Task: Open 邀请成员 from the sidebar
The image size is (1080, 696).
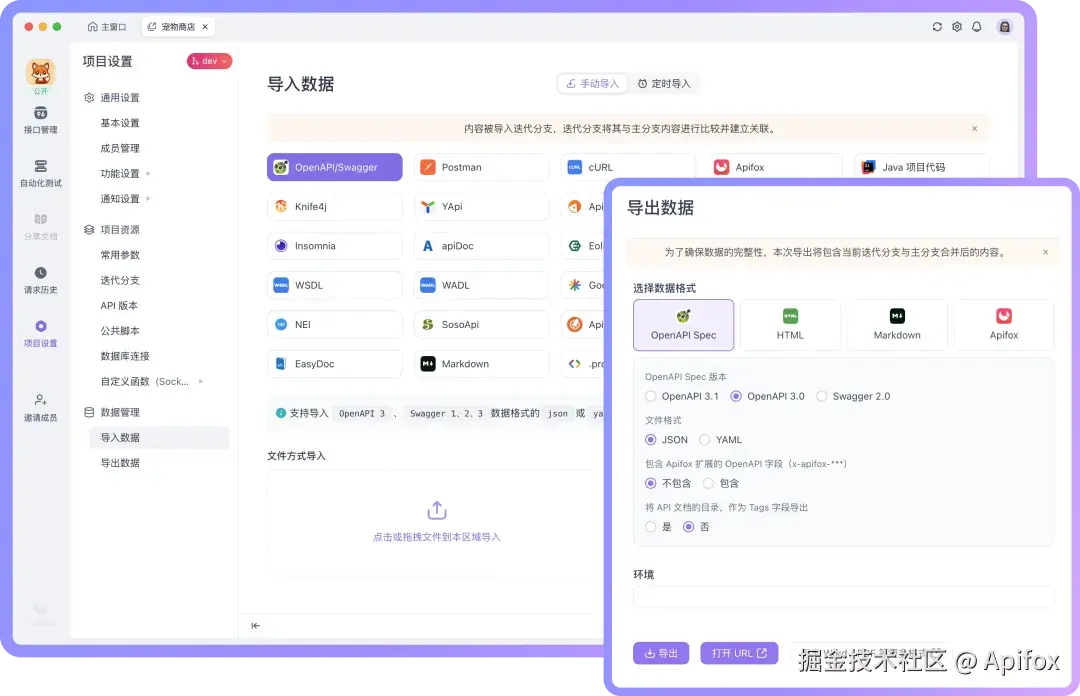Action: (40, 410)
